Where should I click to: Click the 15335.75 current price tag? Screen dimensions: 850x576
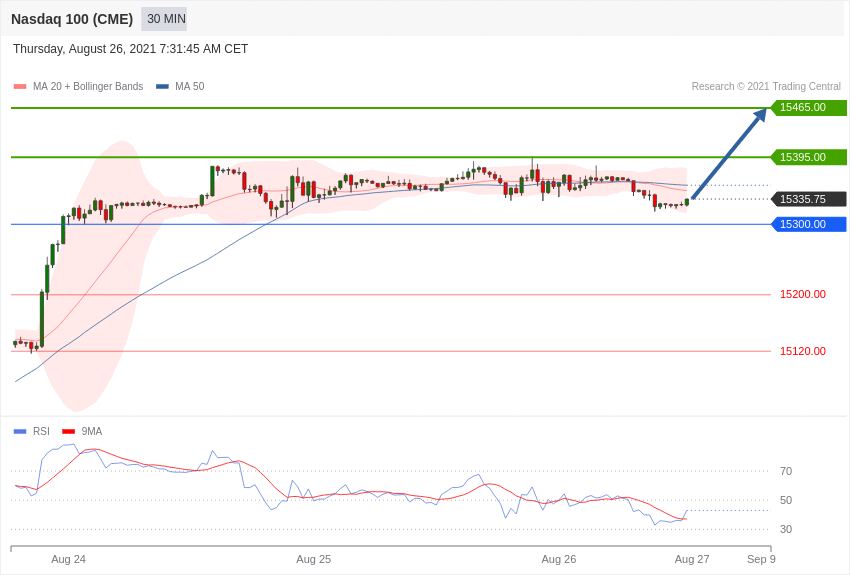(x=808, y=199)
